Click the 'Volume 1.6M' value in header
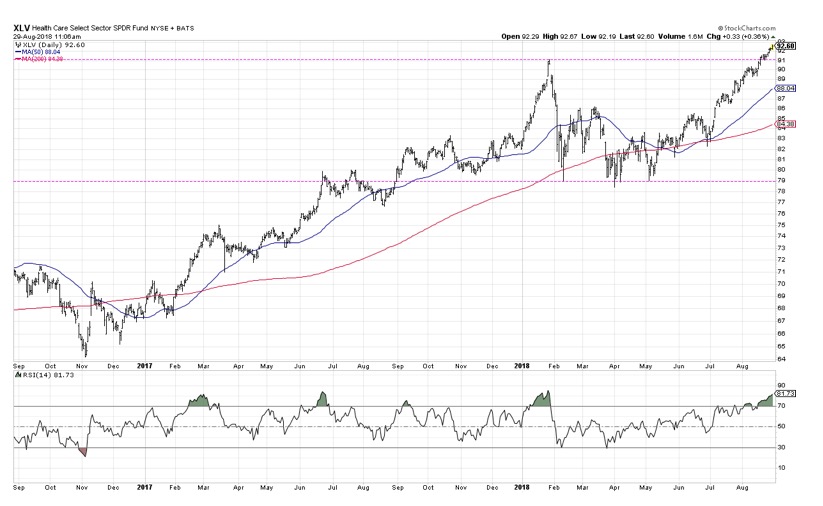Viewport: 823px width, 506px height. pyautogui.click(x=680, y=37)
